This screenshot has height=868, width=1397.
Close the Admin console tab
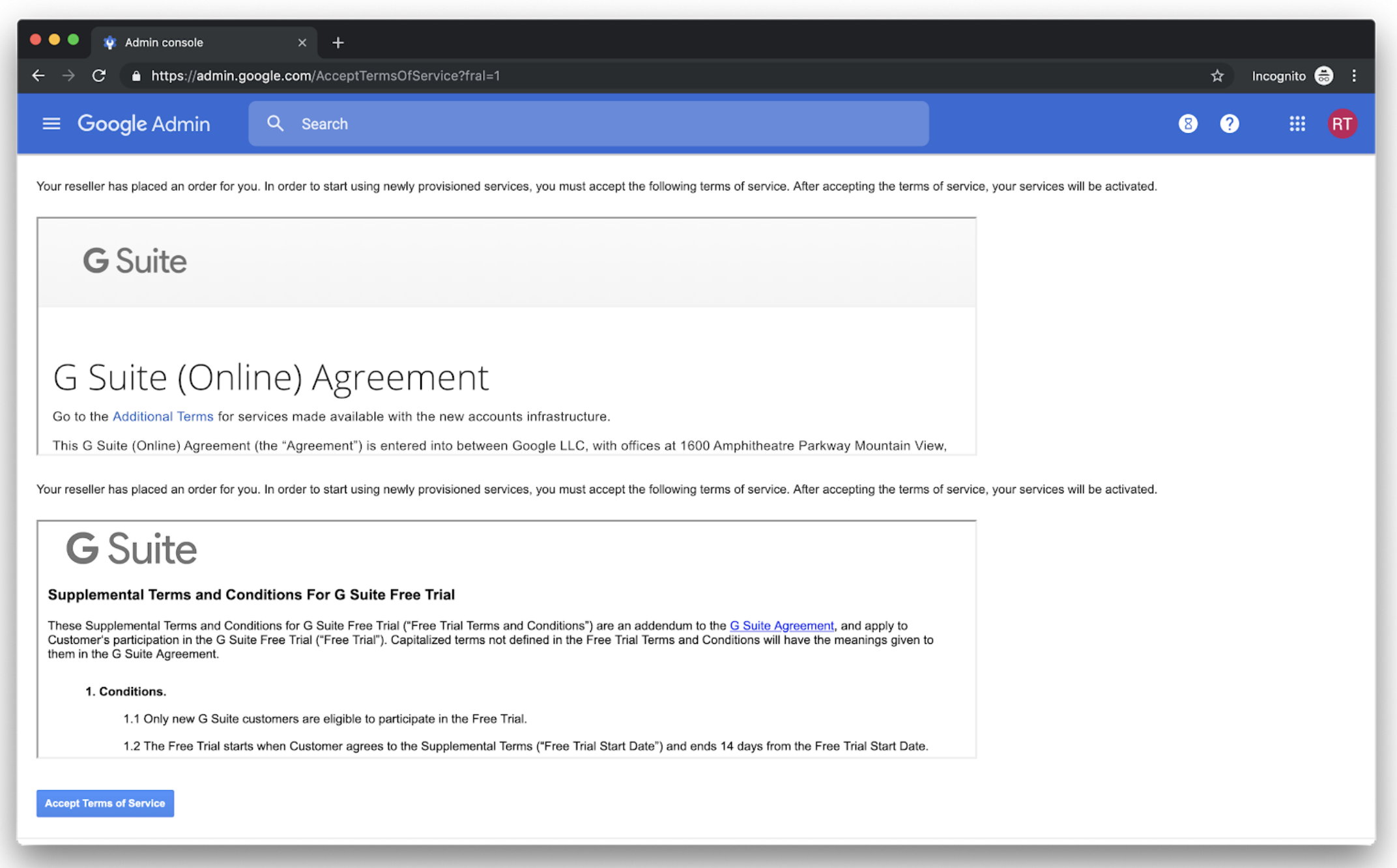pyautogui.click(x=302, y=43)
